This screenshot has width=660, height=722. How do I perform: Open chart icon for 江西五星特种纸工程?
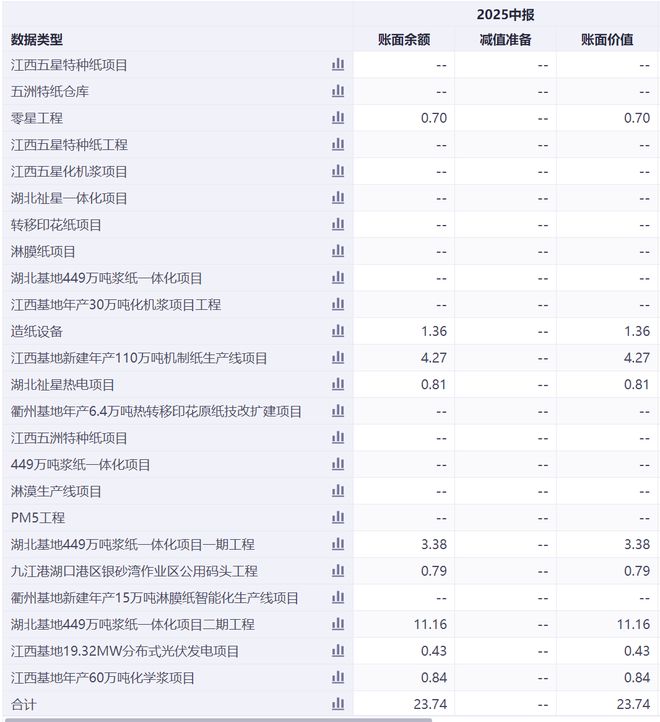338,145
